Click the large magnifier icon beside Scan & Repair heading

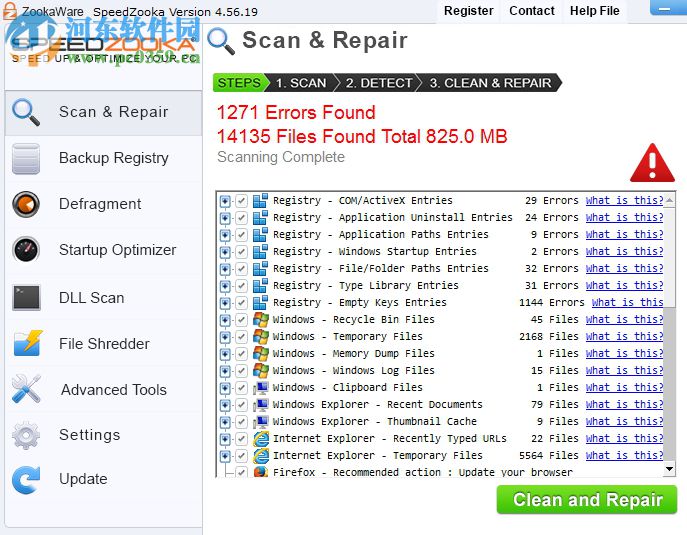point(221,42)
